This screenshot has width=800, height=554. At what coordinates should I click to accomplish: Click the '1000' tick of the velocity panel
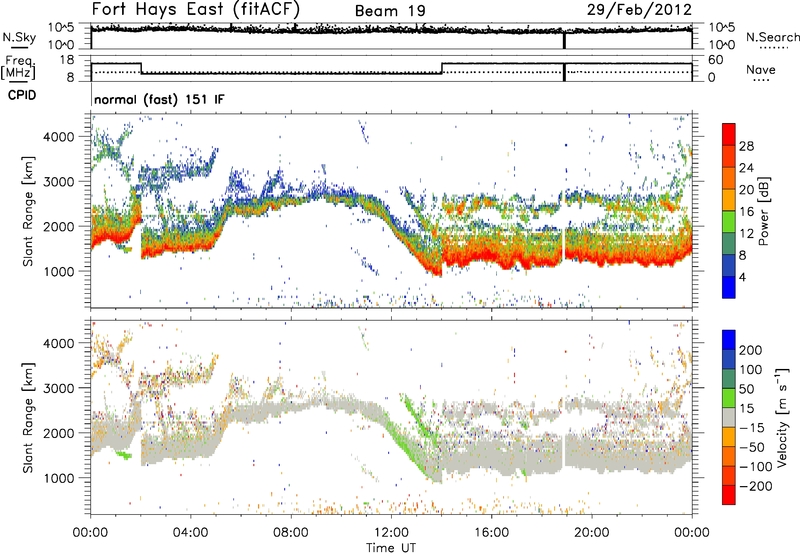point(59,478)
